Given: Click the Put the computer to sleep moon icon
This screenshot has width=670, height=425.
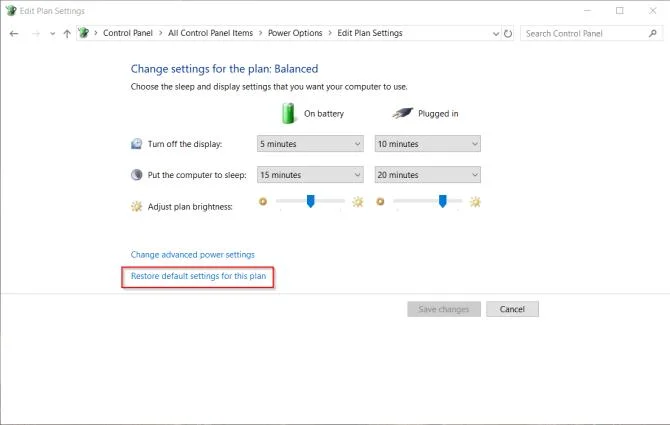Looking at the screenshot, I should point(136,175).
